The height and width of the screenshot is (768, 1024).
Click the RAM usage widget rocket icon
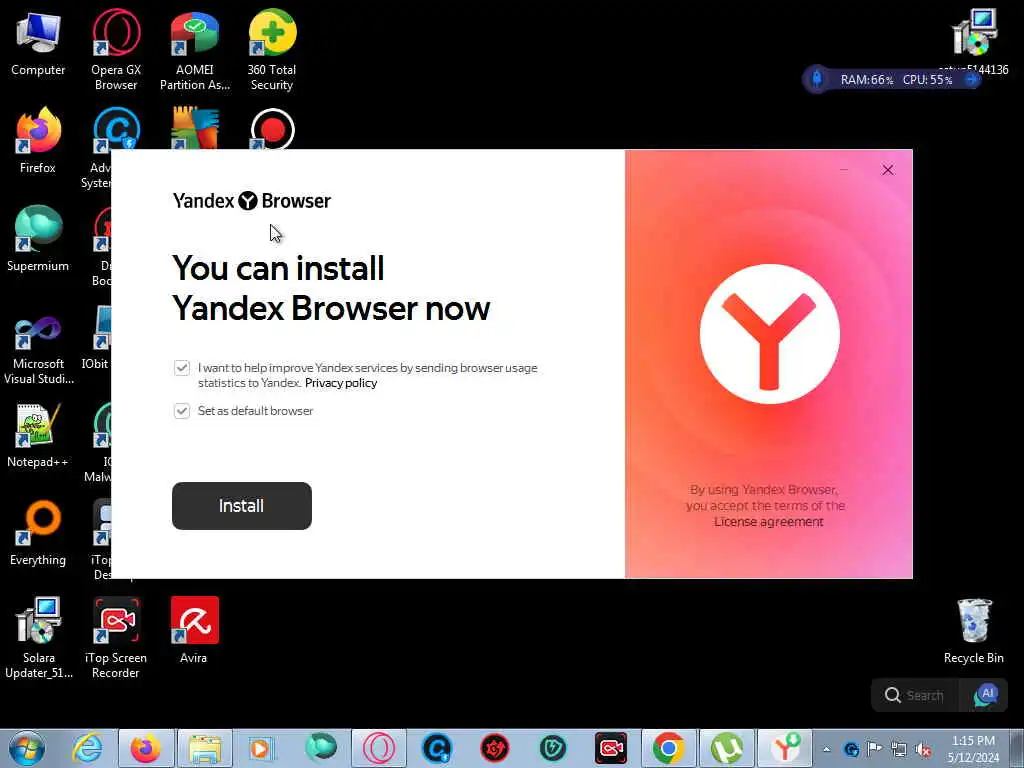pos(817,80)
